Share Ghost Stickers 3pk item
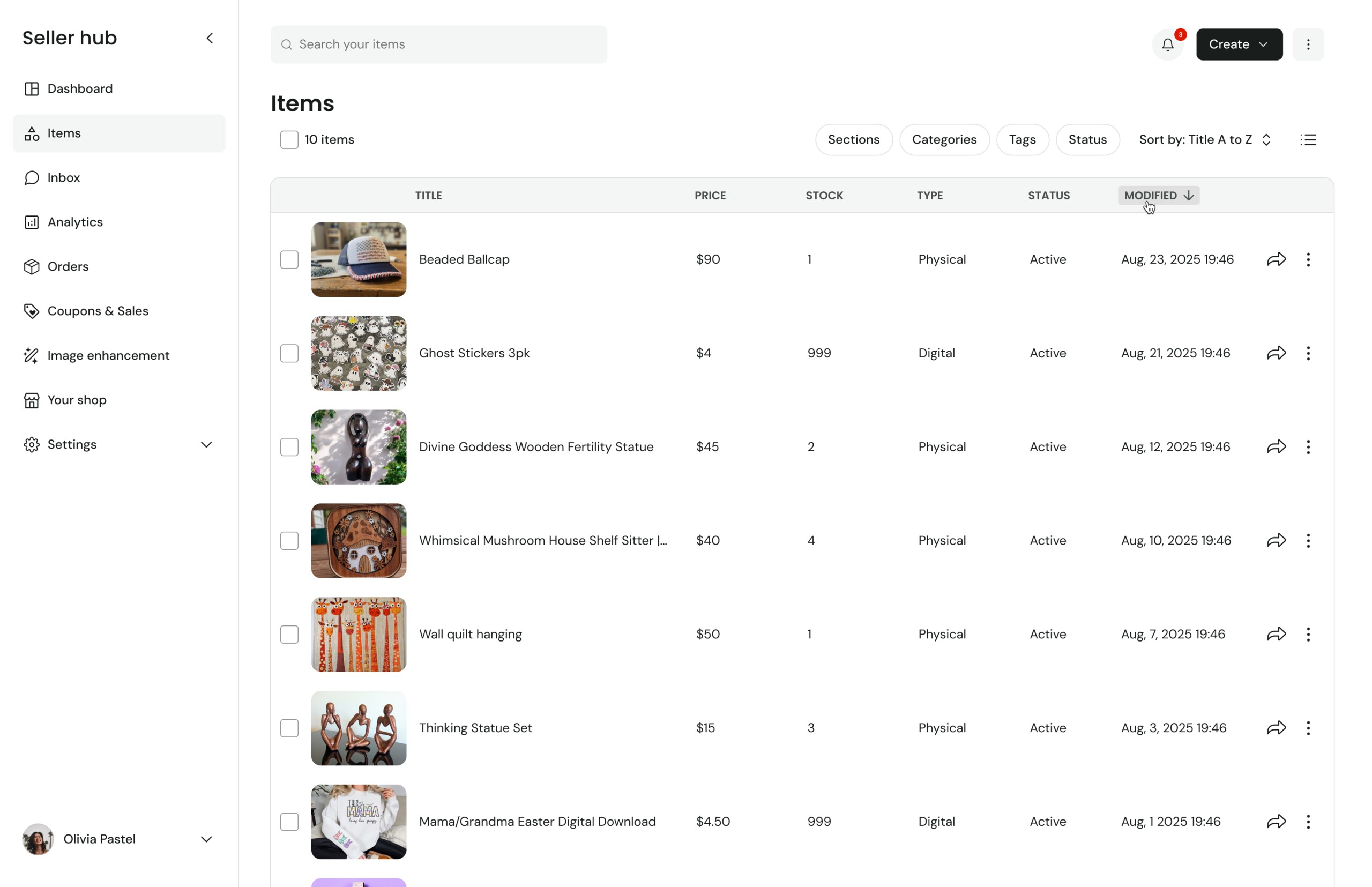The image size is (1372, 887). pyautogui.click(x=1277, y=353)
